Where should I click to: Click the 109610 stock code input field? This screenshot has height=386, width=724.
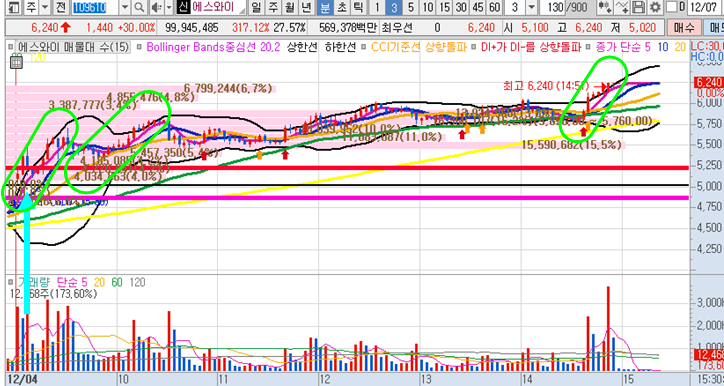[x=95, y=7]
